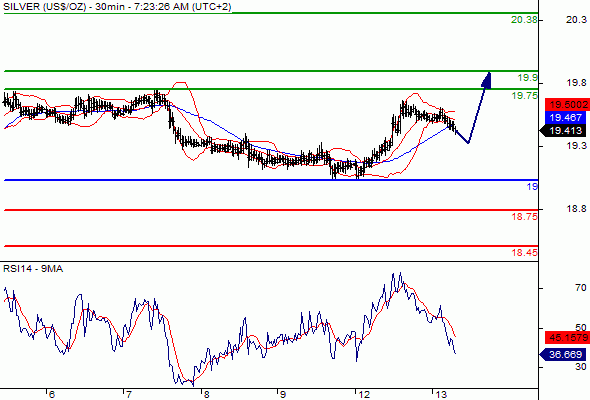590x400 pixels.
Task: Select the 20.38 resistance level label
Action: pyautogui.click(x=524, y=20)
